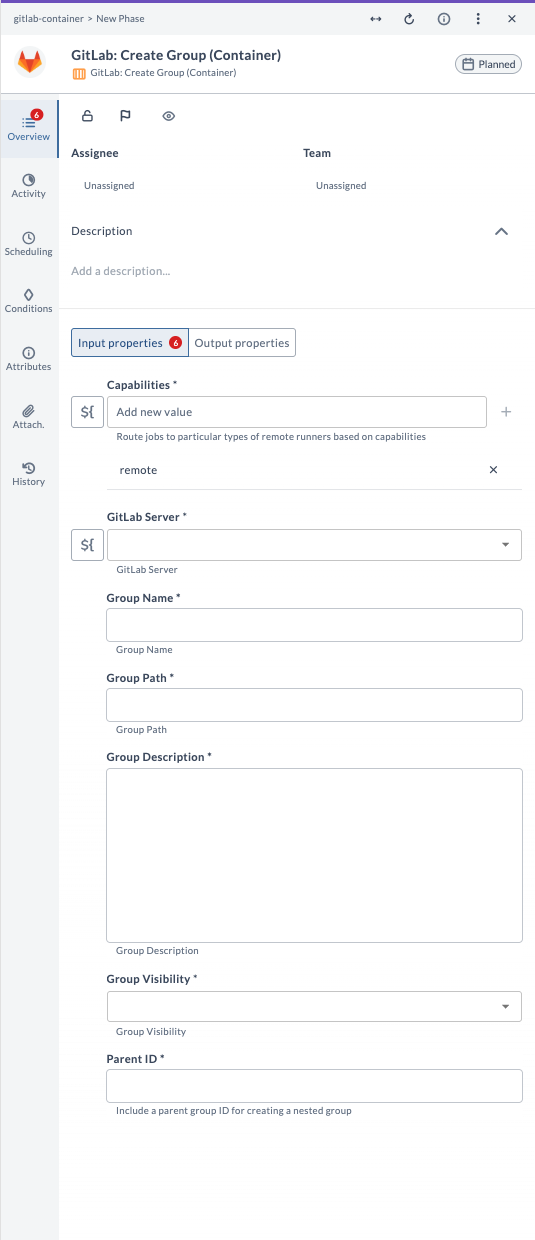This screenshot has height=1240, width=535.
Task: Open task info icon in header
Action: pyautogui.click(x=444, y=19)
